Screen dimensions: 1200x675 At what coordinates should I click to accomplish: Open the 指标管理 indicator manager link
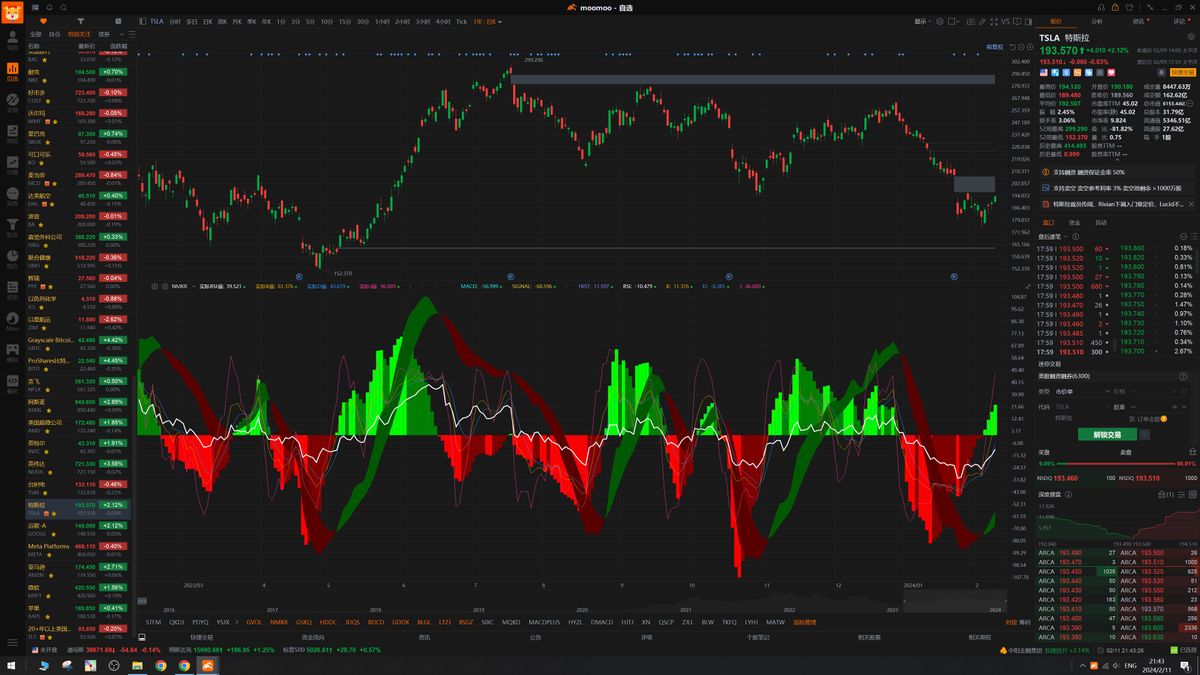click(x=805, y=621)
